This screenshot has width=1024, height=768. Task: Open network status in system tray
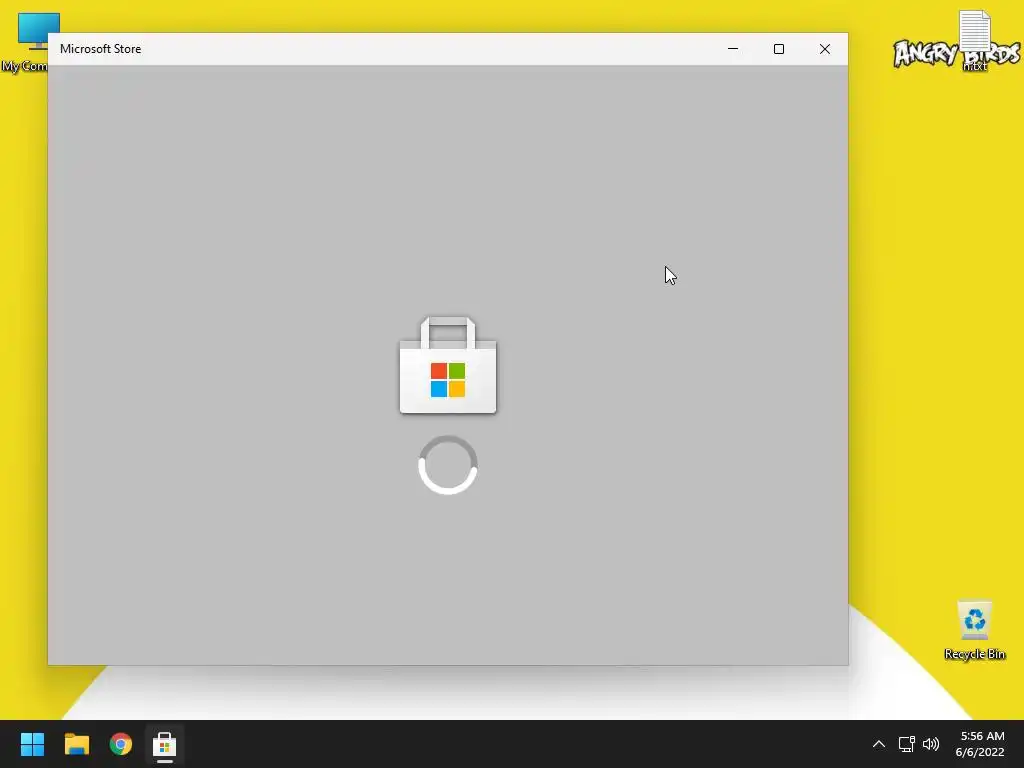(906, 744)
